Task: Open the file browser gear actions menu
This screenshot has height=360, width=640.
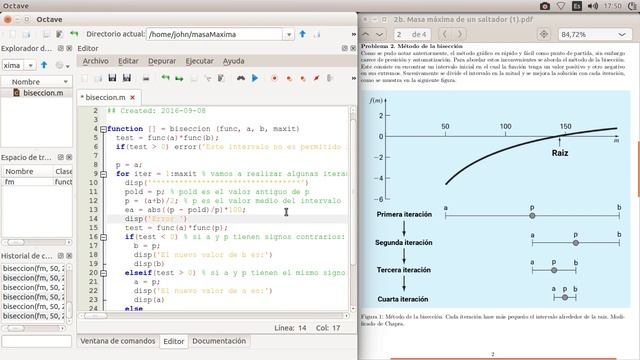Action: pyautogui.click(x=62, y=65)
